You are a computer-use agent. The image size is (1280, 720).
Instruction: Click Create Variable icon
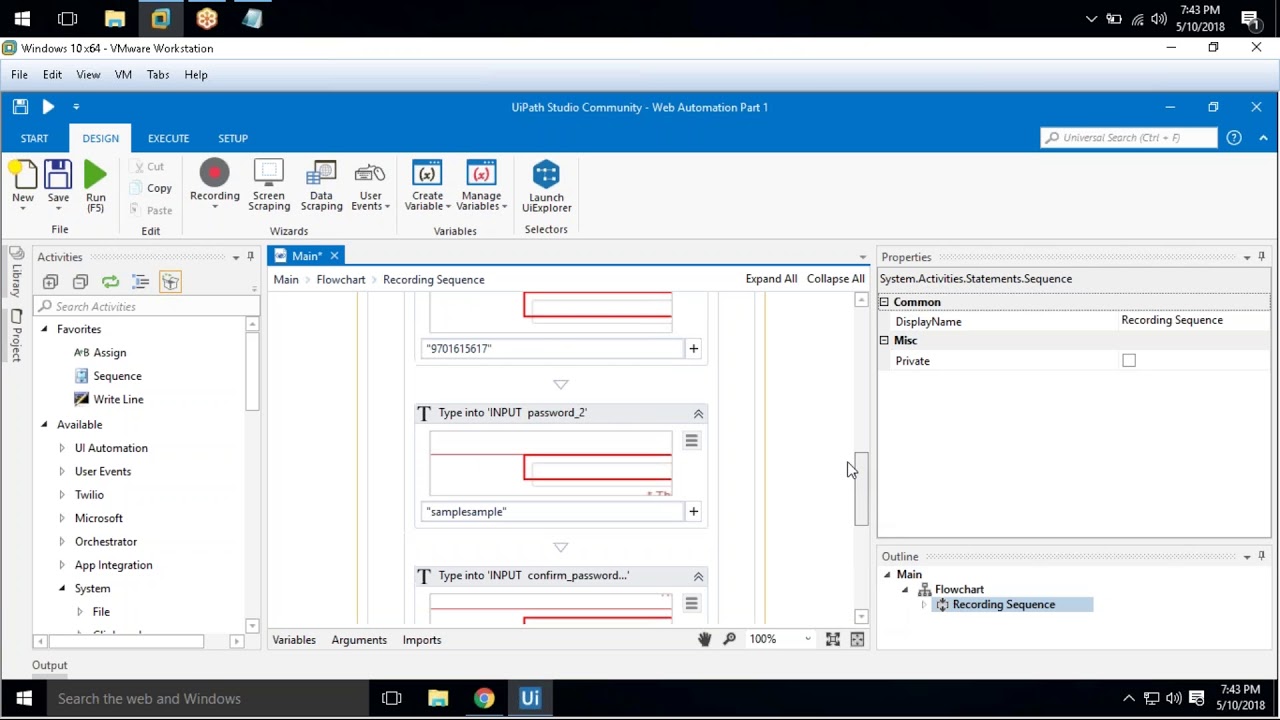pyautogui.click(x=427, y=174)
